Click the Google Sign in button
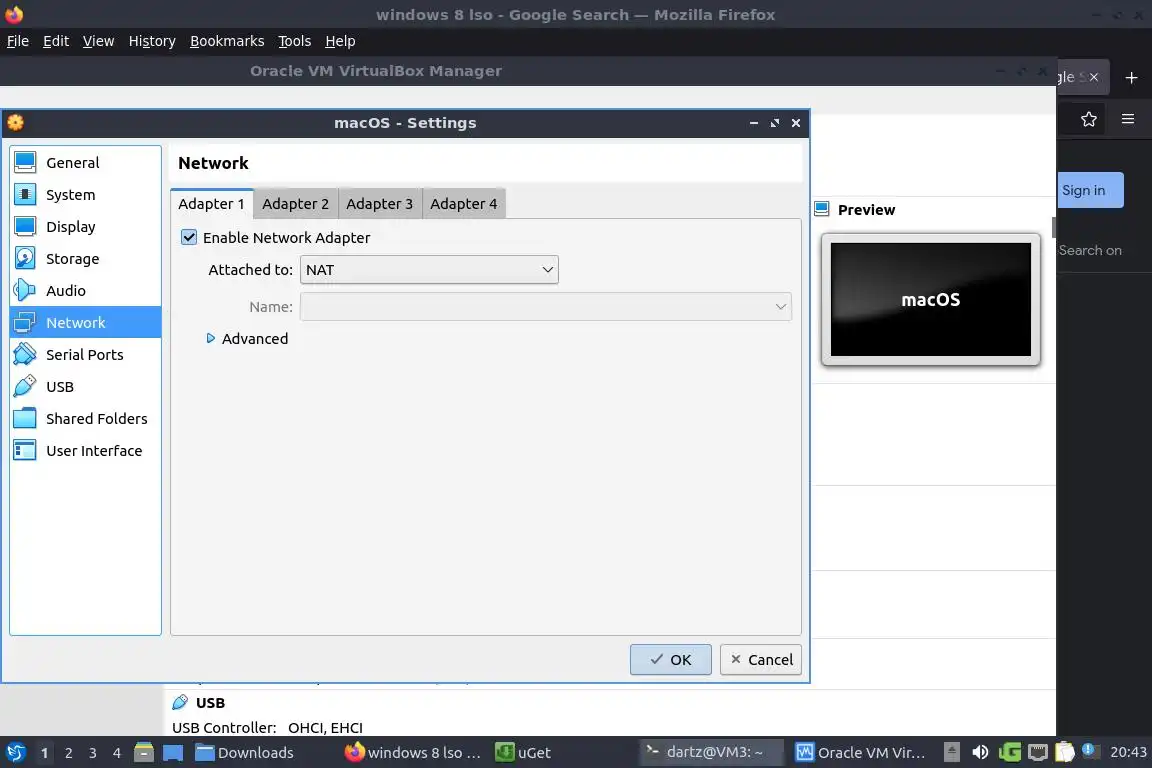The height and width of the screenshot is (768, 1152). pyautogui.click(x=1090, y=190)
